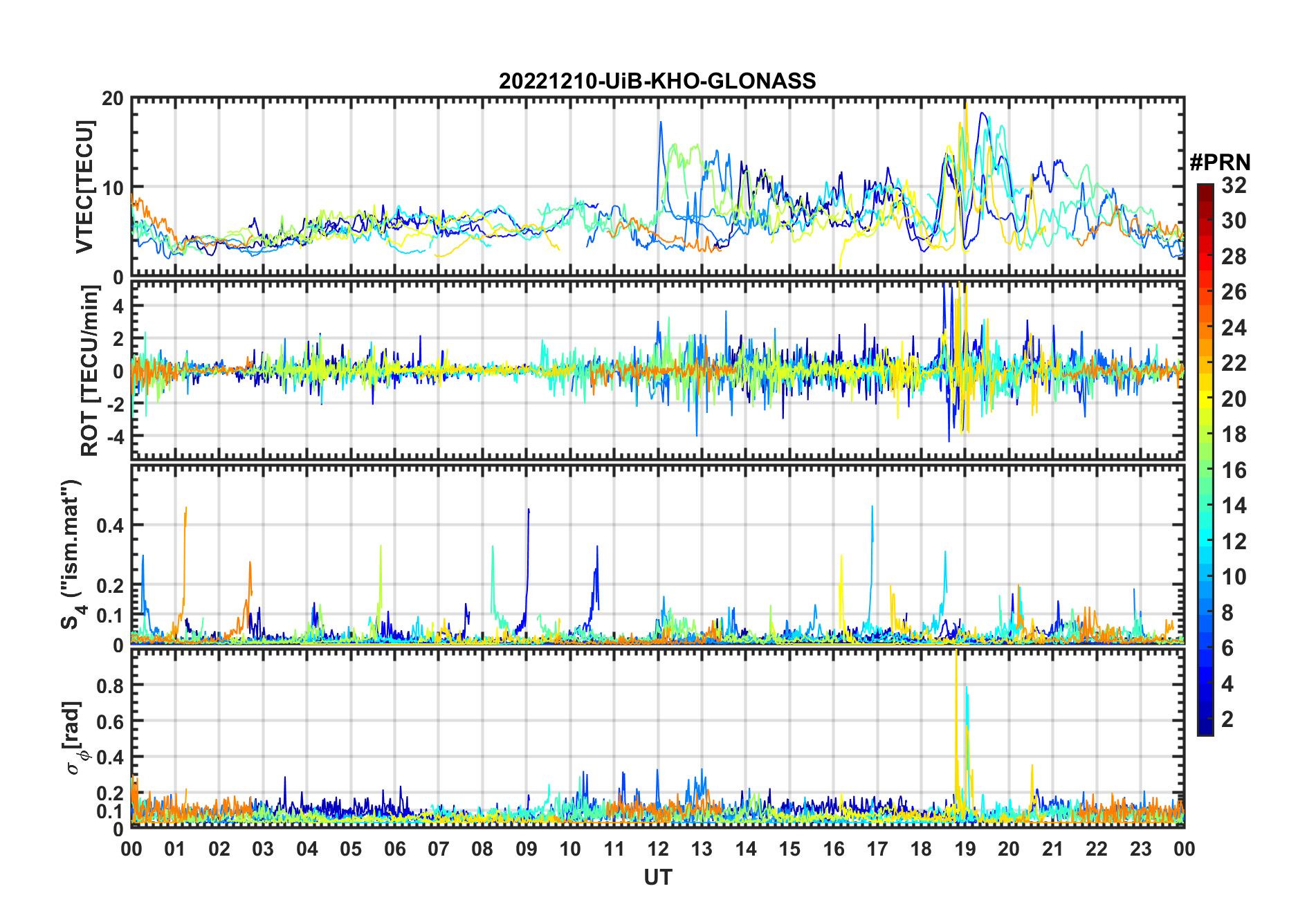Viewport: 1316px width, 920px height.
Task: Click the sigma-phi axis tick label 0.8
Action: point(110,686)
